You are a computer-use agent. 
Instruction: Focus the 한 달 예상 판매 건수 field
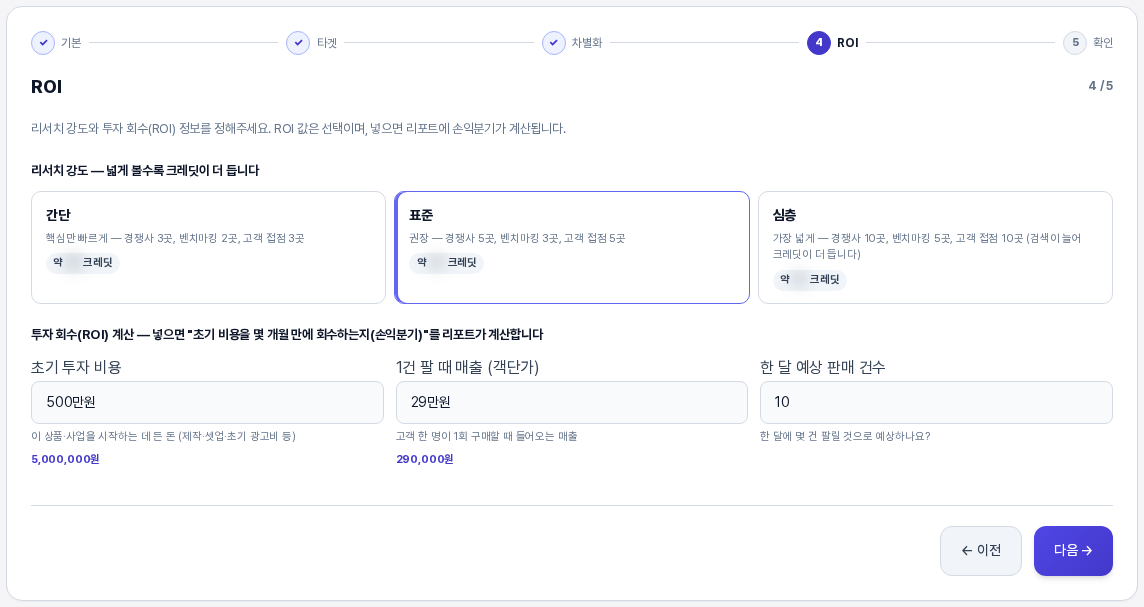936,402
